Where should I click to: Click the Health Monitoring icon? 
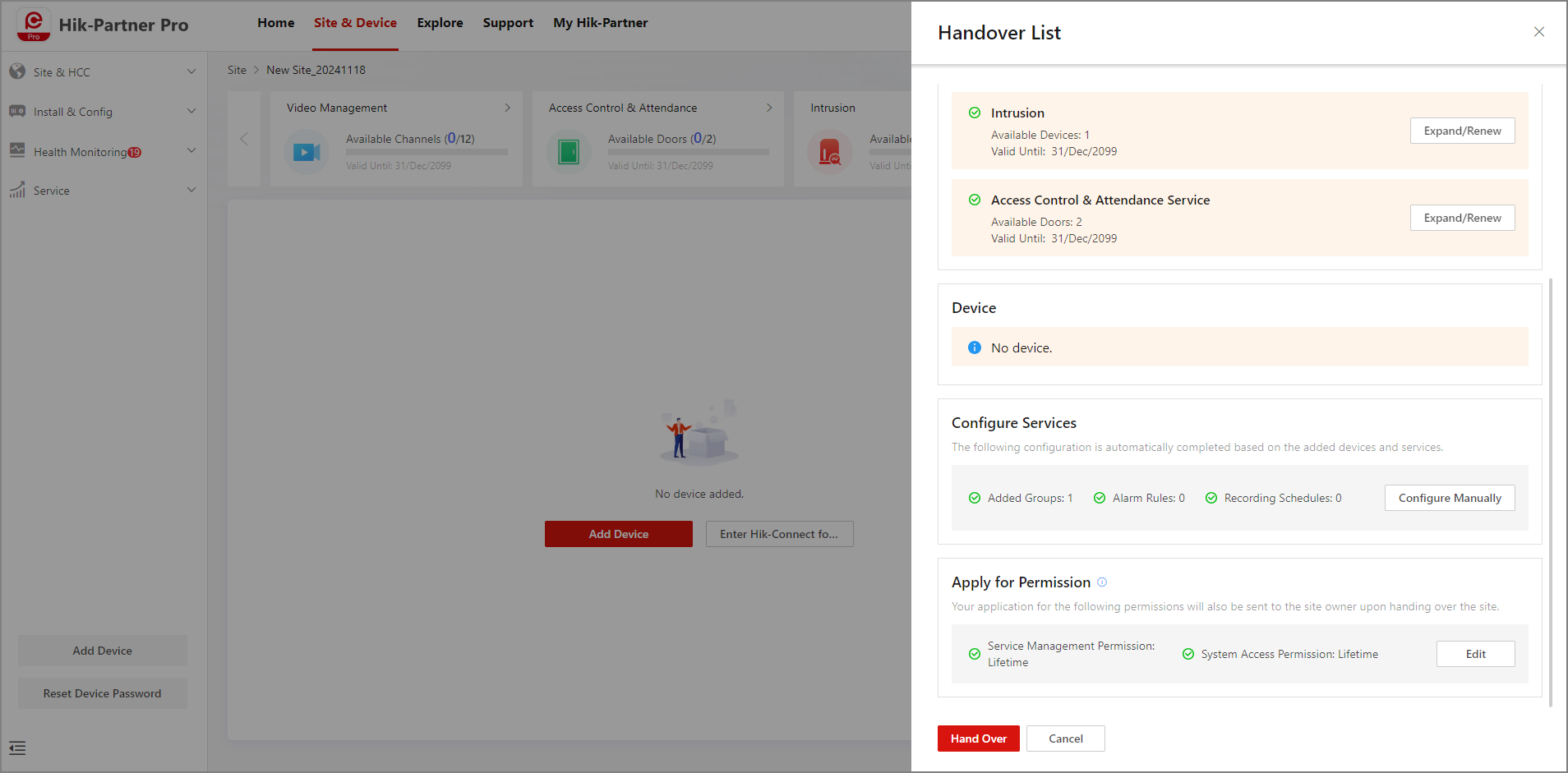pyautogui.click(x=17, y=150)
